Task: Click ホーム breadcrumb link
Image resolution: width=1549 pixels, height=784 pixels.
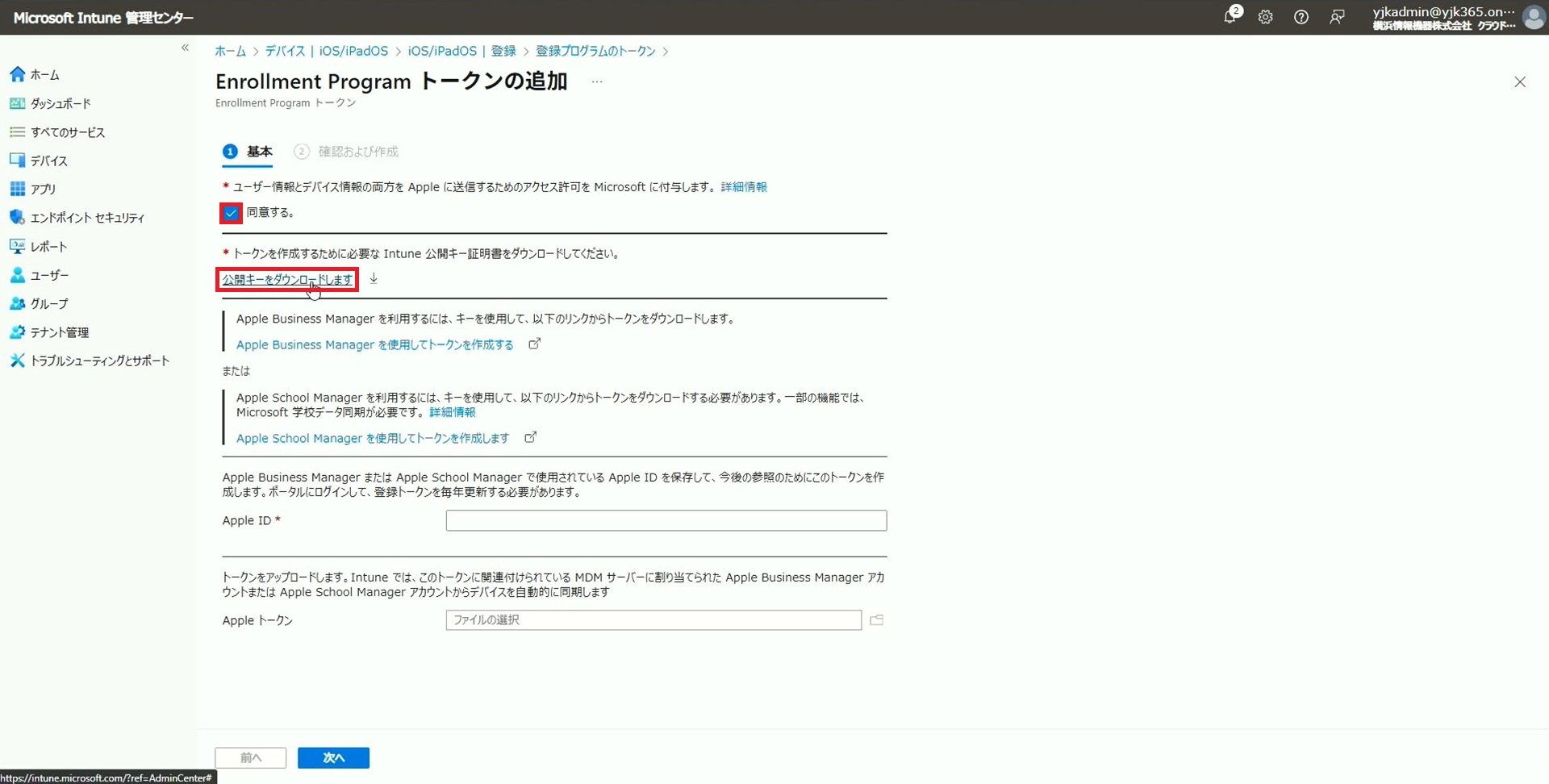Action: (230, 51)
